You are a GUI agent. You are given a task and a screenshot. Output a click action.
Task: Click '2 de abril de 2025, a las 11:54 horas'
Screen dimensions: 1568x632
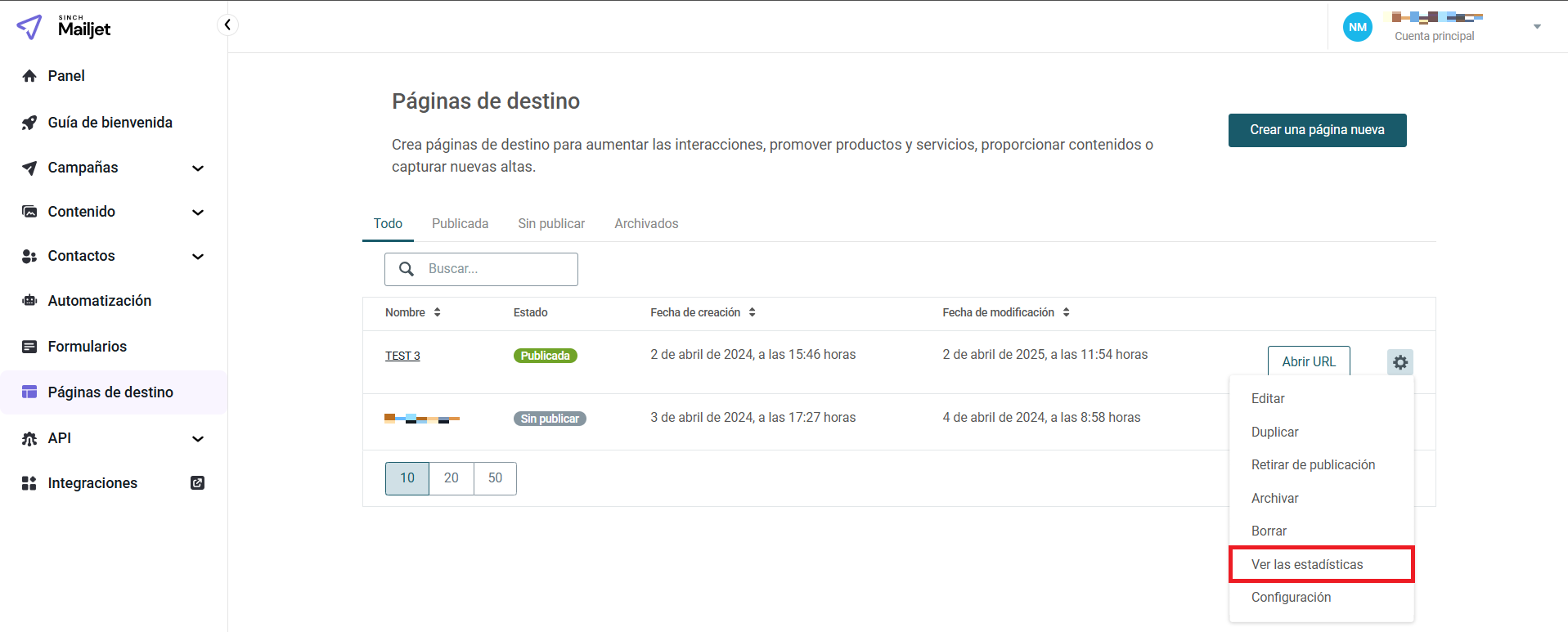1045,354
